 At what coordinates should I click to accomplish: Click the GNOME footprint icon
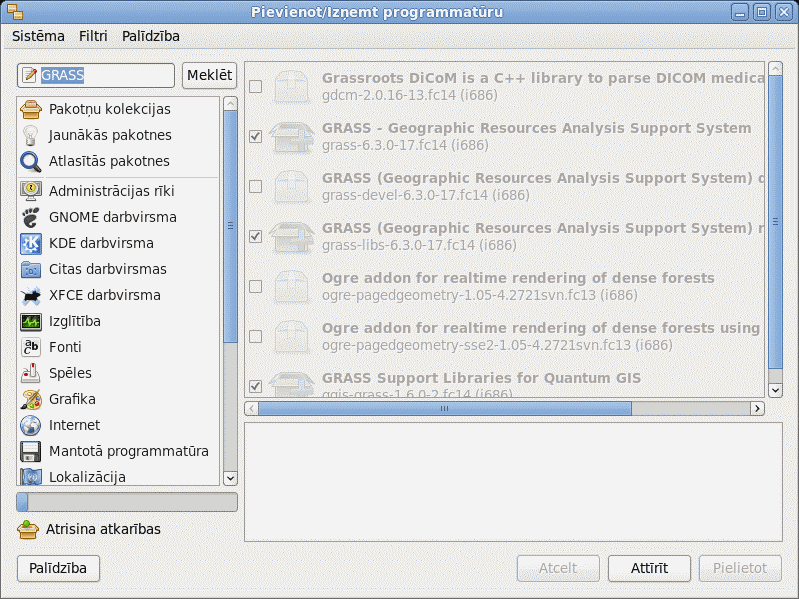[31, 217]
